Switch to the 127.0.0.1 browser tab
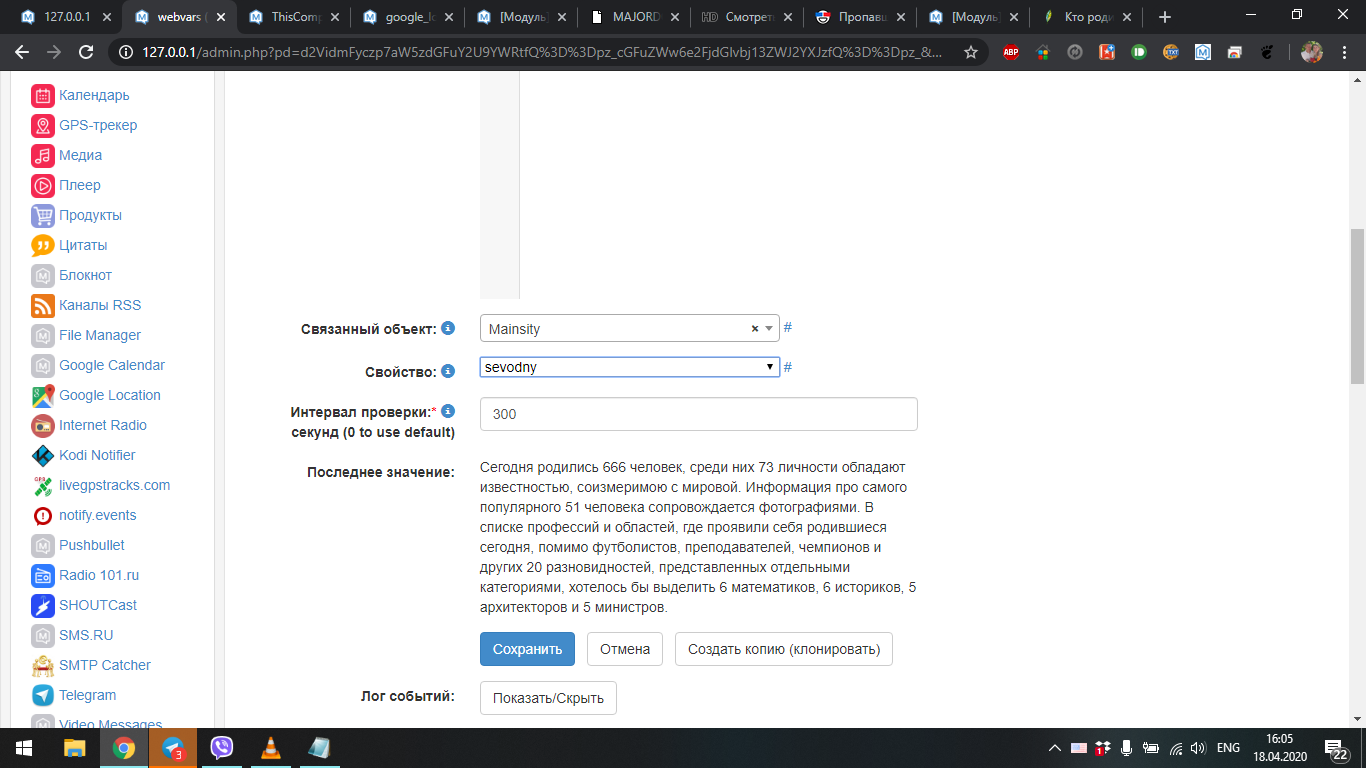Viewport: 1366px width, 768px height. [x=60, y=16]
